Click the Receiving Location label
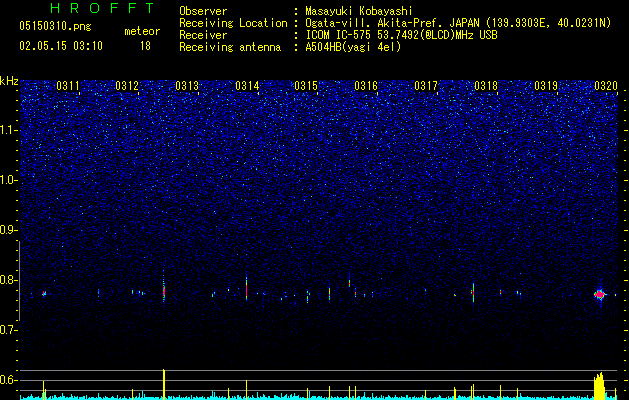 tap(233, 23)
